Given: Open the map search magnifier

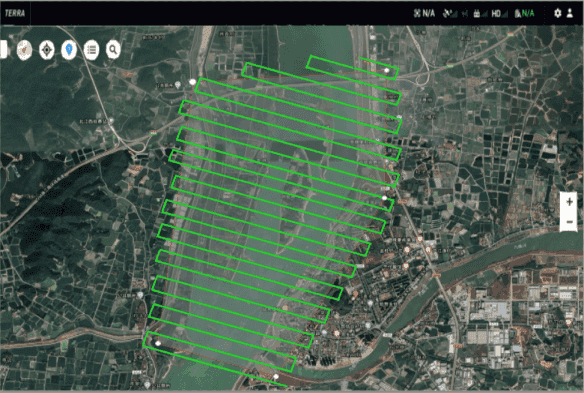Looking at the screenshot, I should click(x=113, y=50).
